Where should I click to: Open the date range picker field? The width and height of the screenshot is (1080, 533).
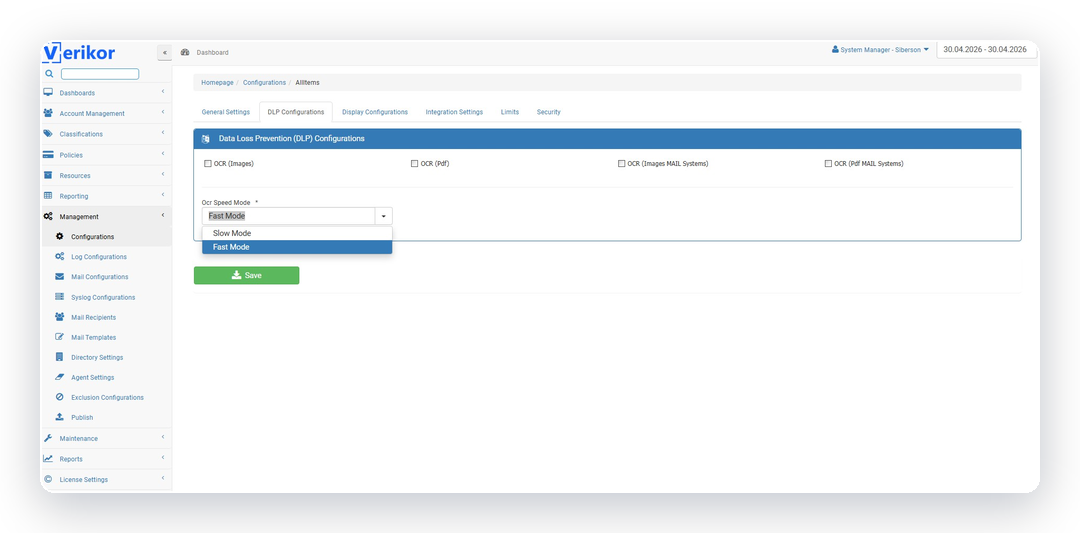(x=985, y=50)
